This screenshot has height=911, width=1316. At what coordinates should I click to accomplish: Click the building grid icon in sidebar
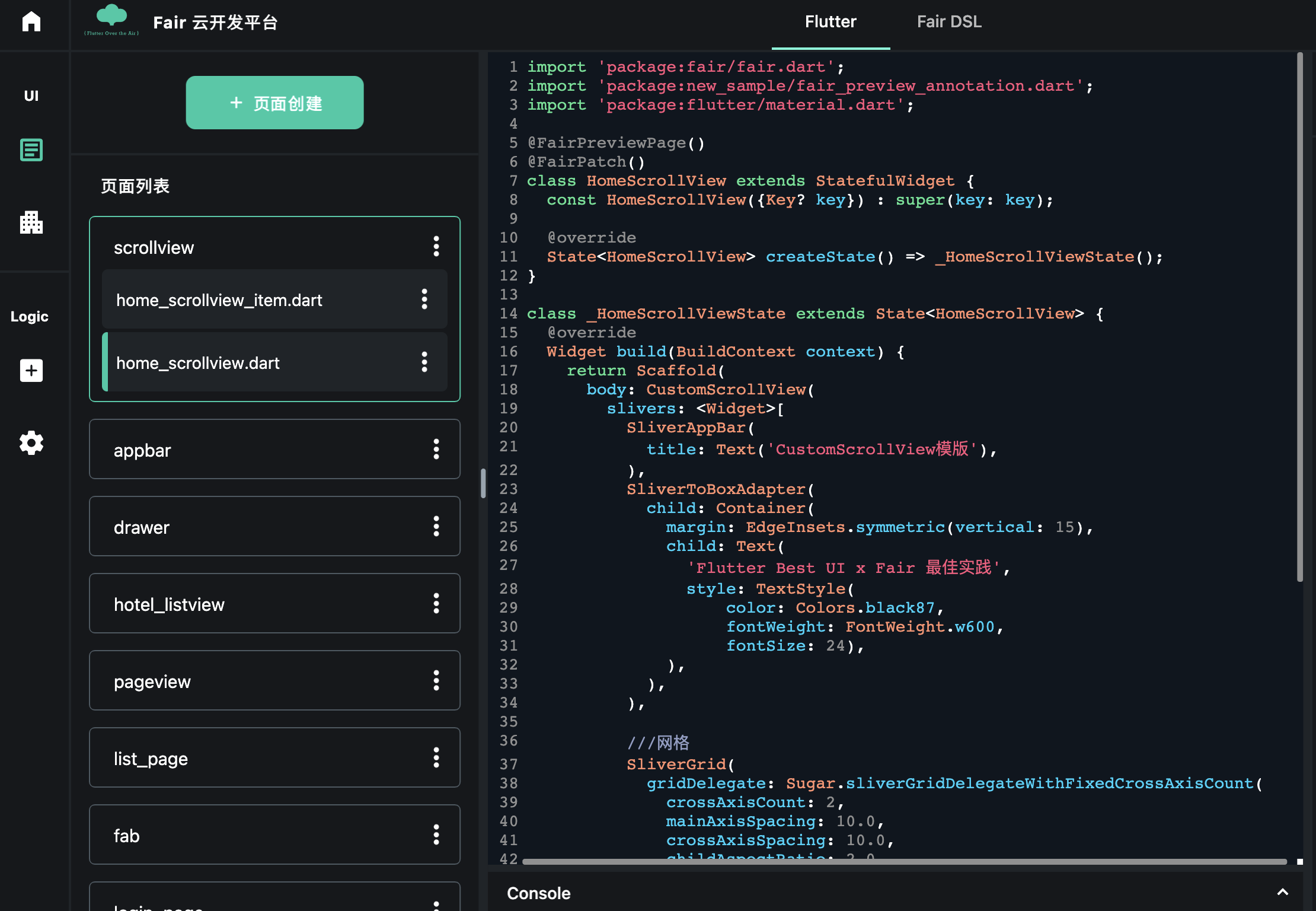tap(31, 222)
